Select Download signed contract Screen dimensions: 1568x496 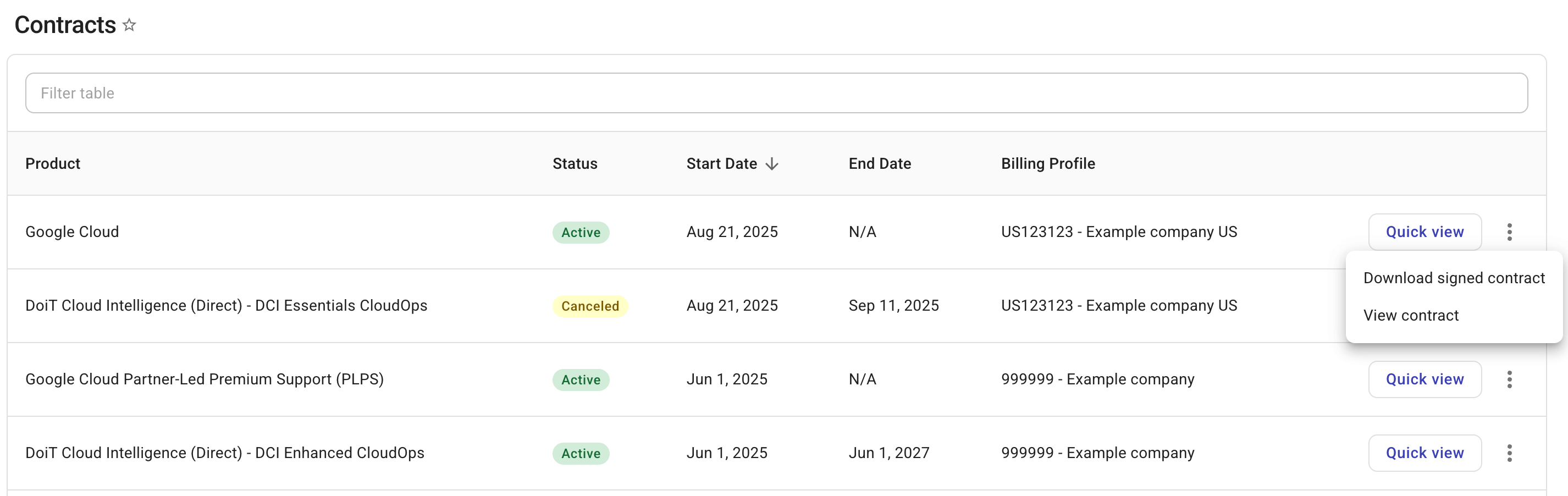[x=1454, y=278]
